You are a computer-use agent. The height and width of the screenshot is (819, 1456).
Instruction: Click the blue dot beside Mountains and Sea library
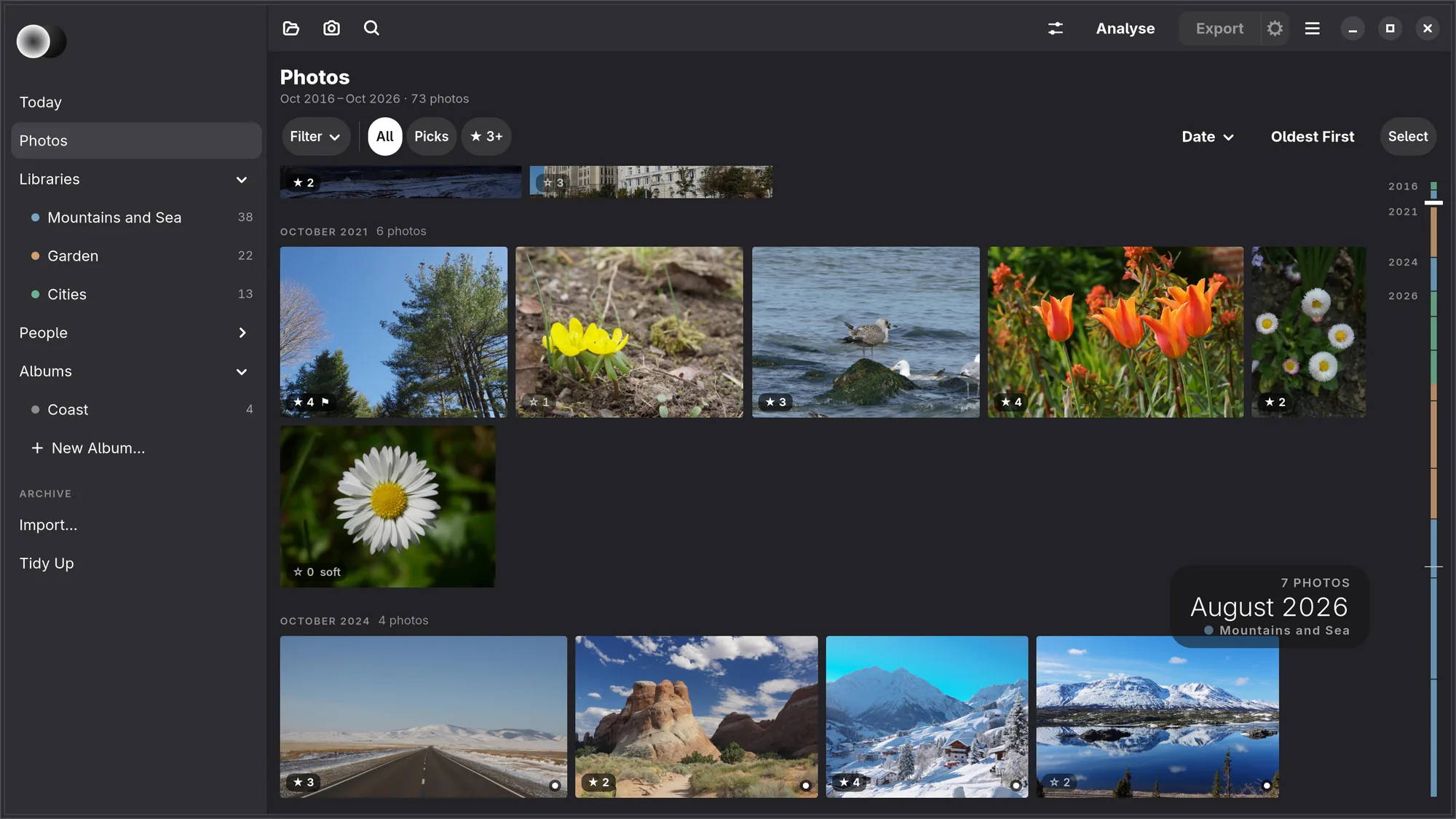coord(35,218)
